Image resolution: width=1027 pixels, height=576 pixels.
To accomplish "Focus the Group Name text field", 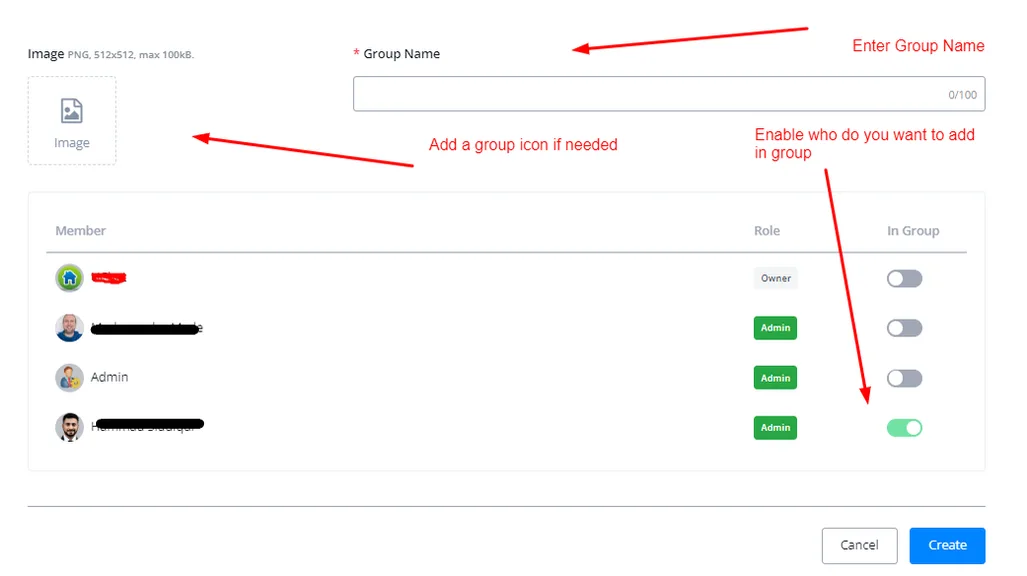I will [x=669, y=94].
